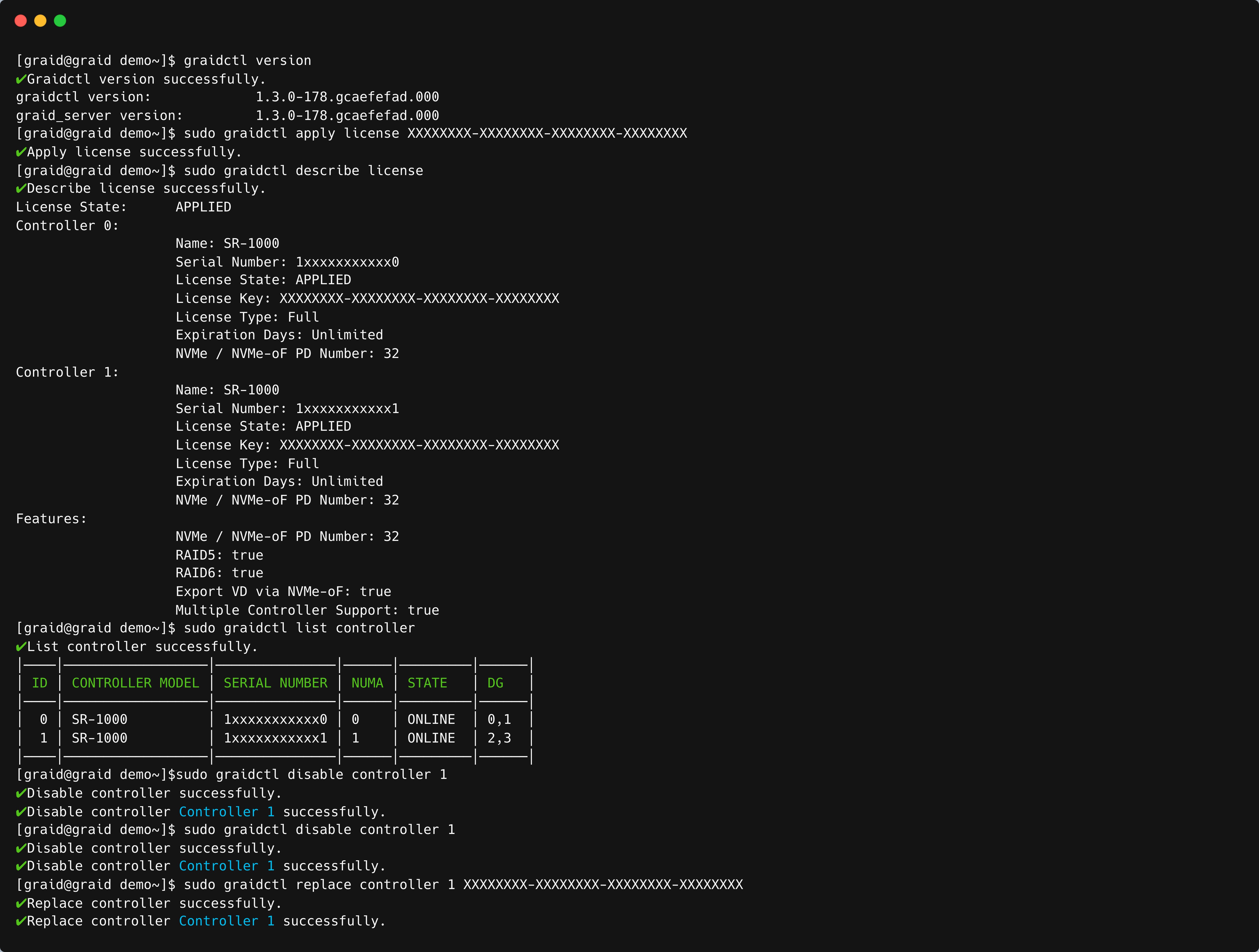The height and width of the screenshot is (952, 1259).
Task: Collapse the Features section
Action: coord(51,518)
